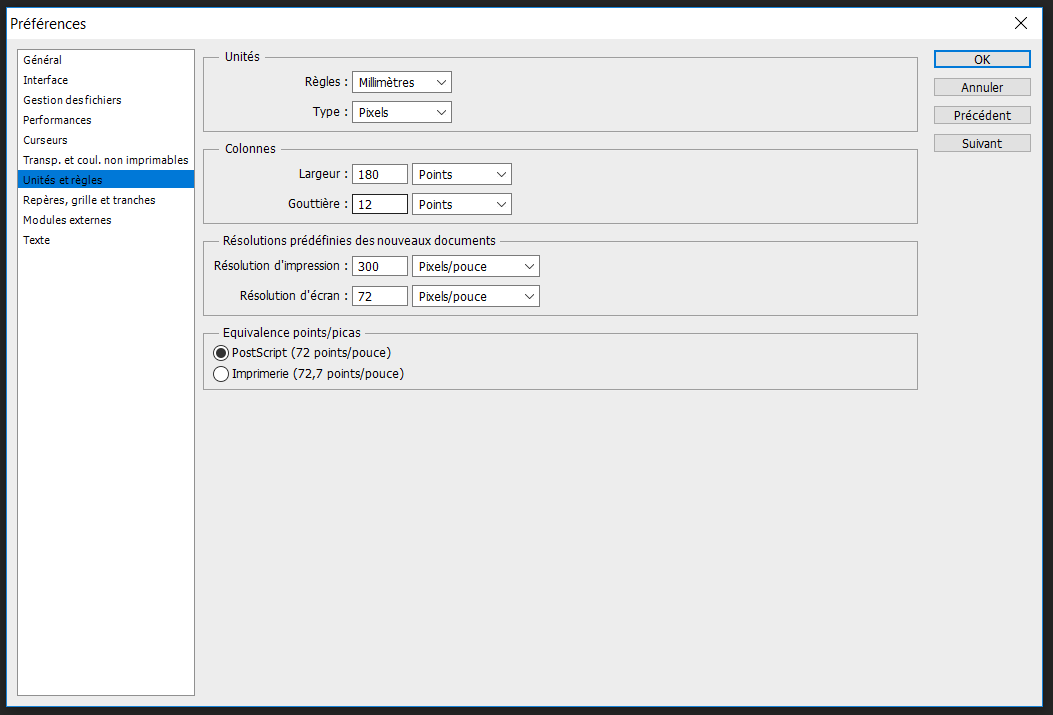Open the Type units dropdown
This screenshot has height=715, width=1053.
point(401,113)
